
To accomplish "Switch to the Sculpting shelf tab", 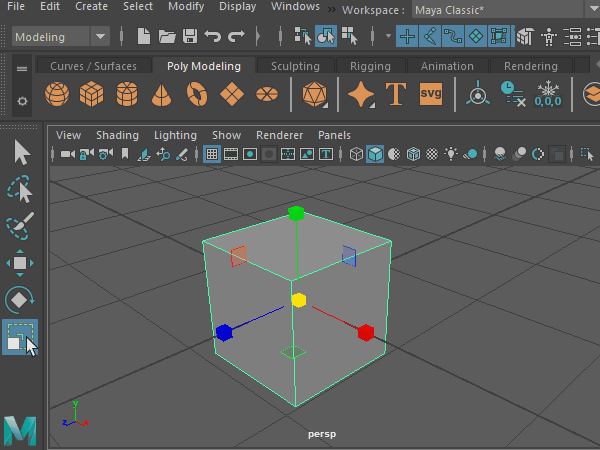I will click(295, 66).
